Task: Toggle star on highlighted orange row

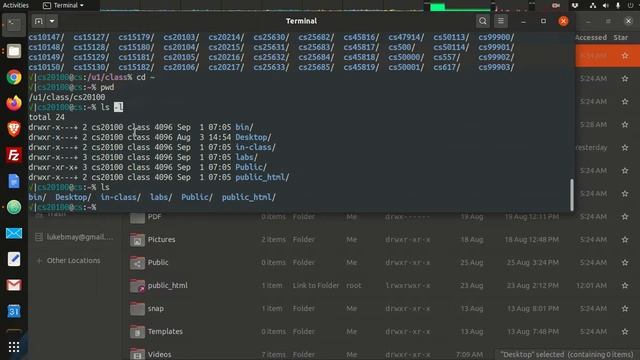Action: point(625,56)
